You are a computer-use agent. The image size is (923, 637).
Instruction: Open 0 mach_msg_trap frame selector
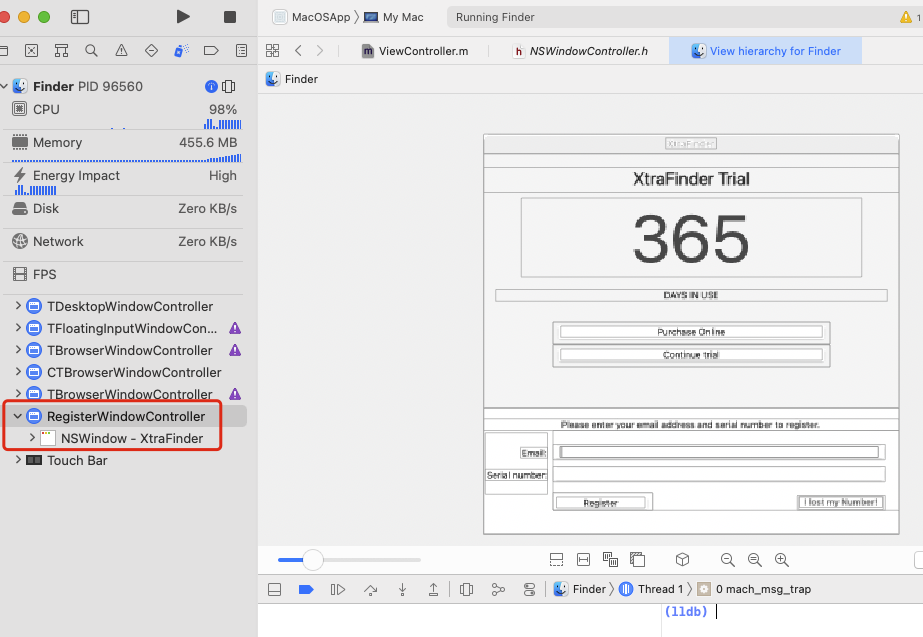[754, 589]
